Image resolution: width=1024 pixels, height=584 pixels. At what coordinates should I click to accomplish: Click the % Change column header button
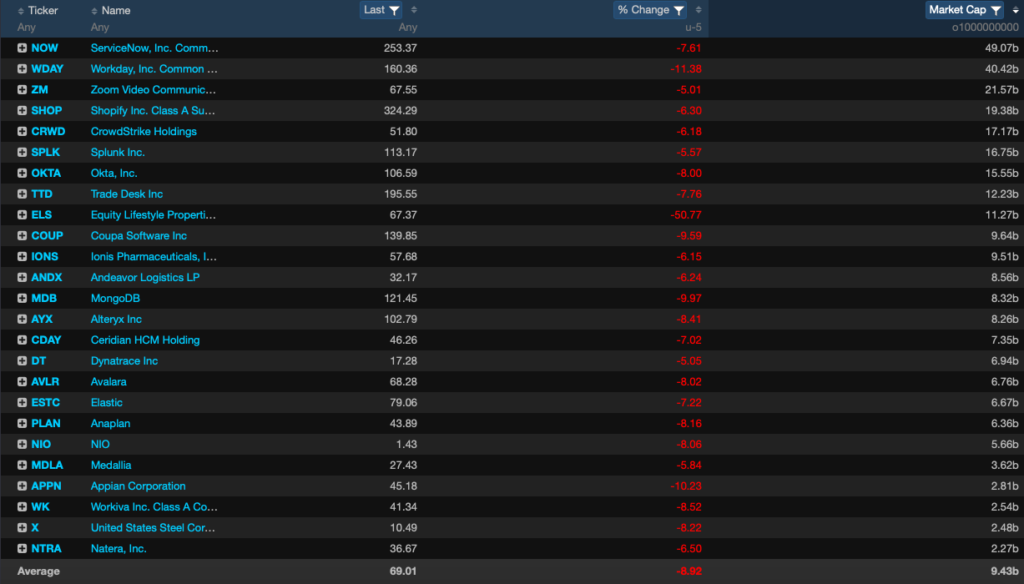650,10
